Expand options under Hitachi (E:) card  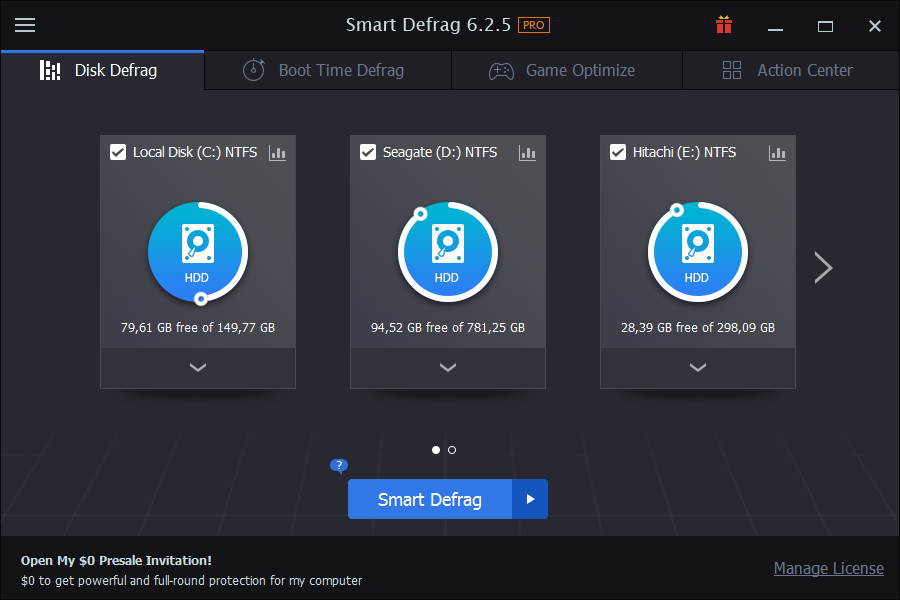tap(698, 367)
